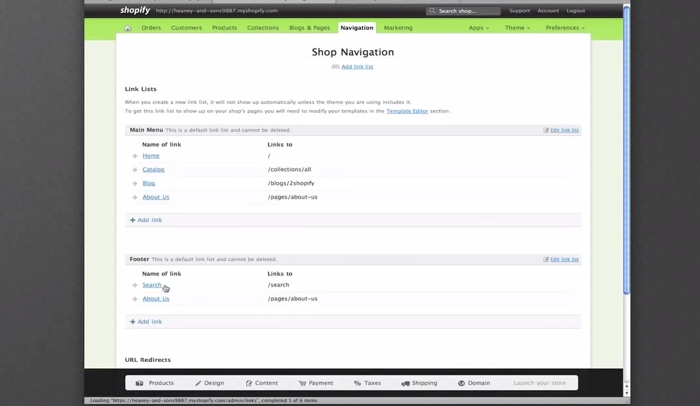The image size is (700, 406).
Task: Go to the Marketing tab
Action: pos(398,28)
